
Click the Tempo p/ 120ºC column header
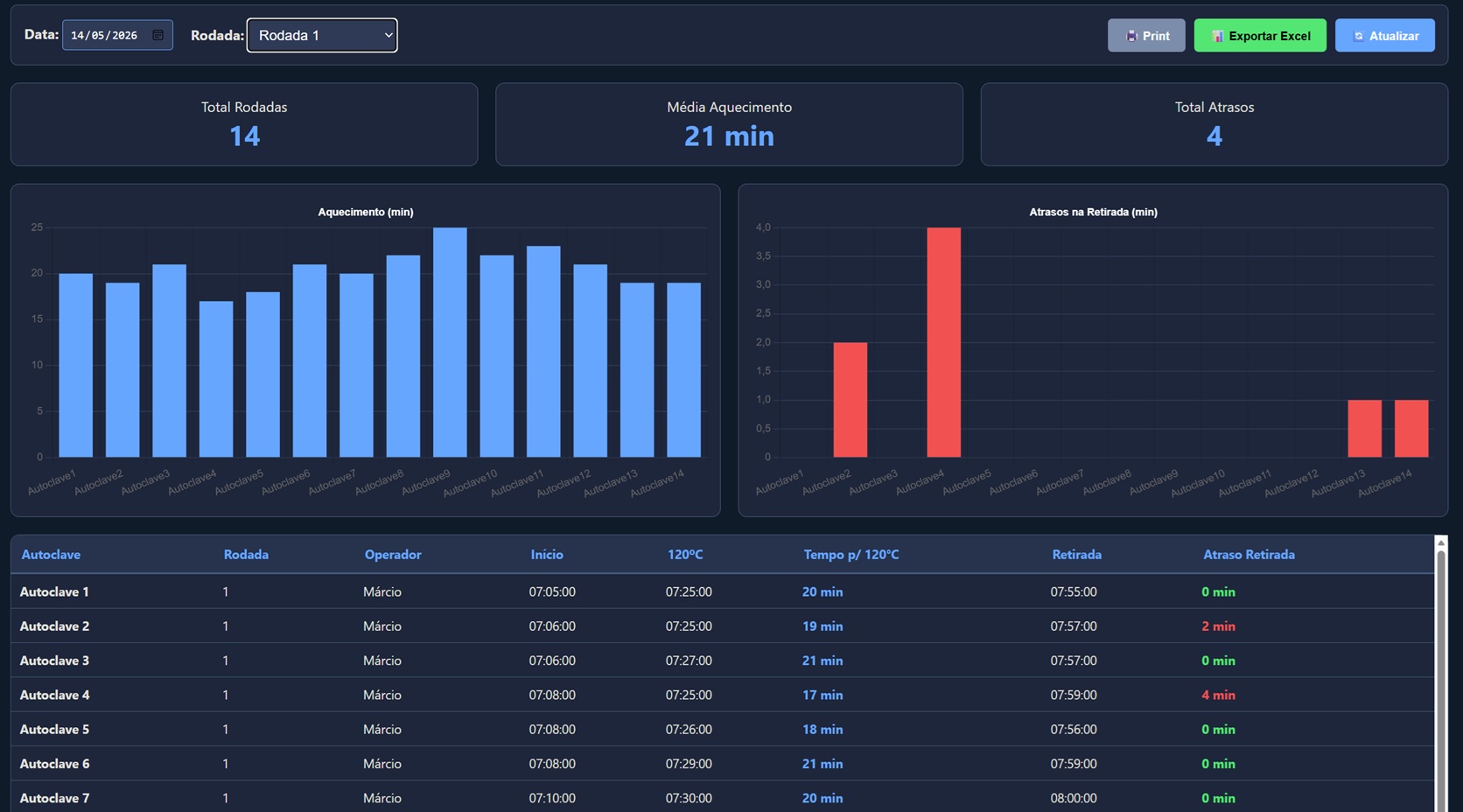pyautogui.click(x=851, y=555)
